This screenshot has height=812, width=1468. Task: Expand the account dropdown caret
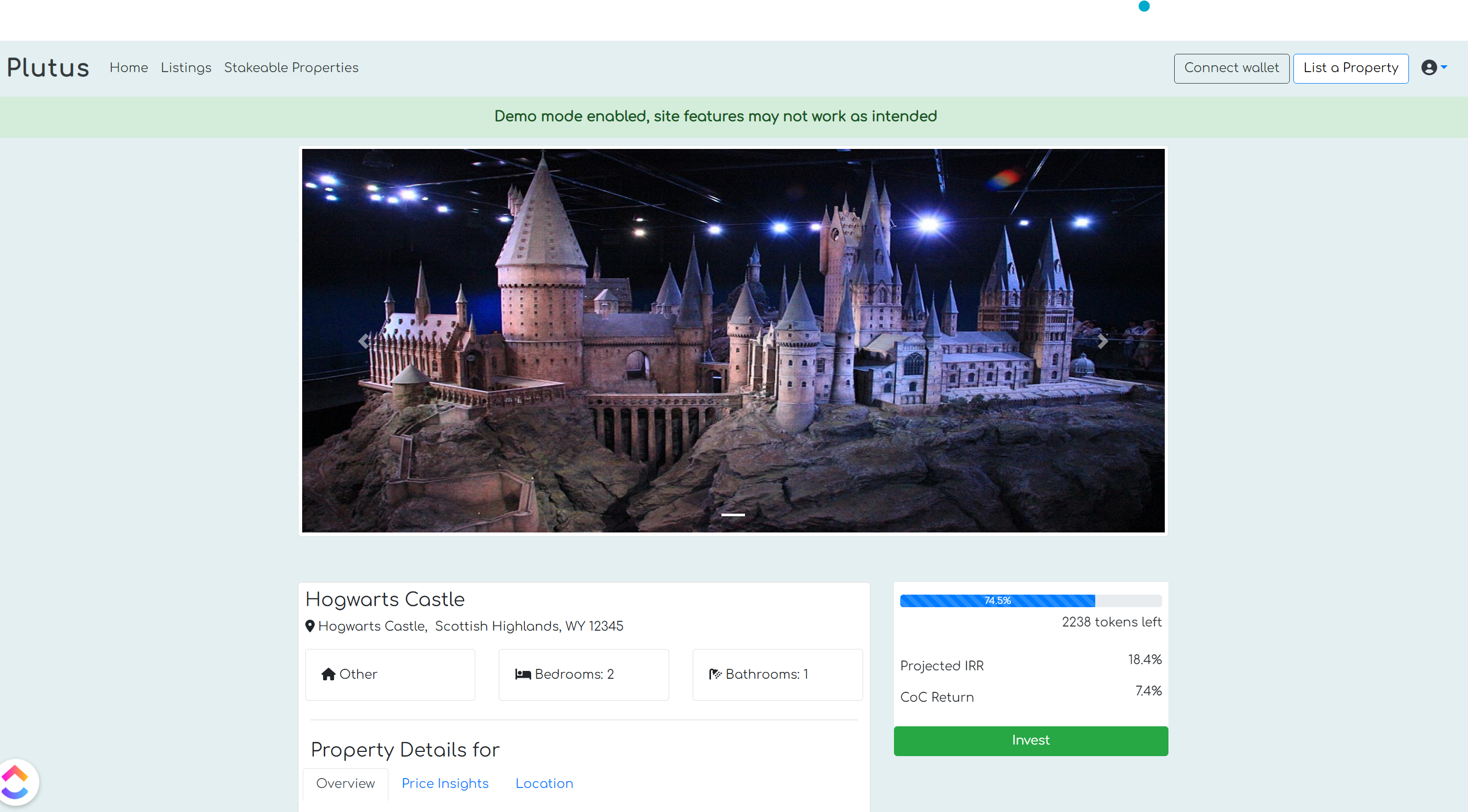point(1444,67)
